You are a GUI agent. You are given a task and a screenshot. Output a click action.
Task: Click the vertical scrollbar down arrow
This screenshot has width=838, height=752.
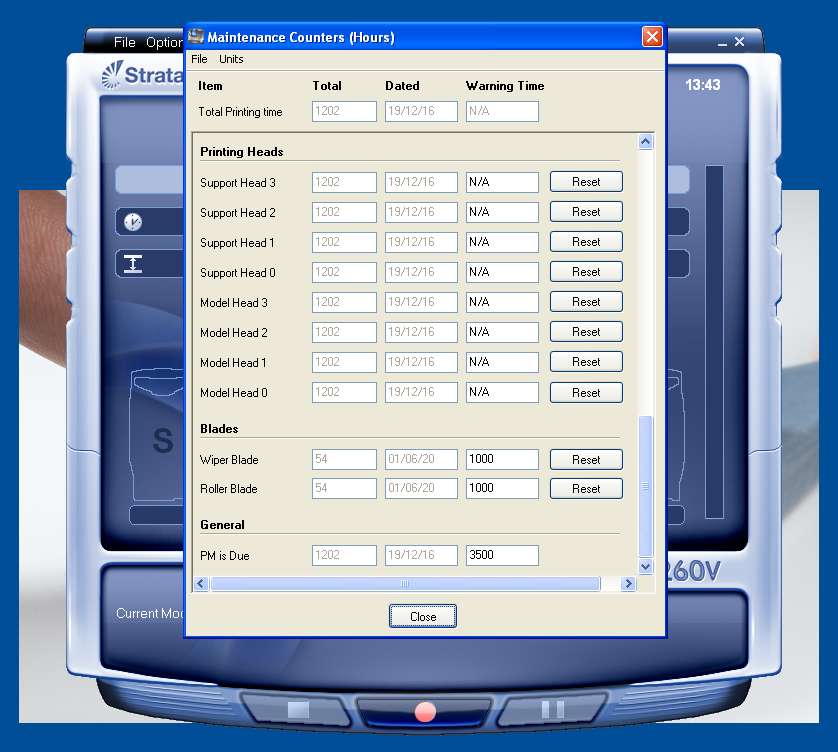coord(646,567)
